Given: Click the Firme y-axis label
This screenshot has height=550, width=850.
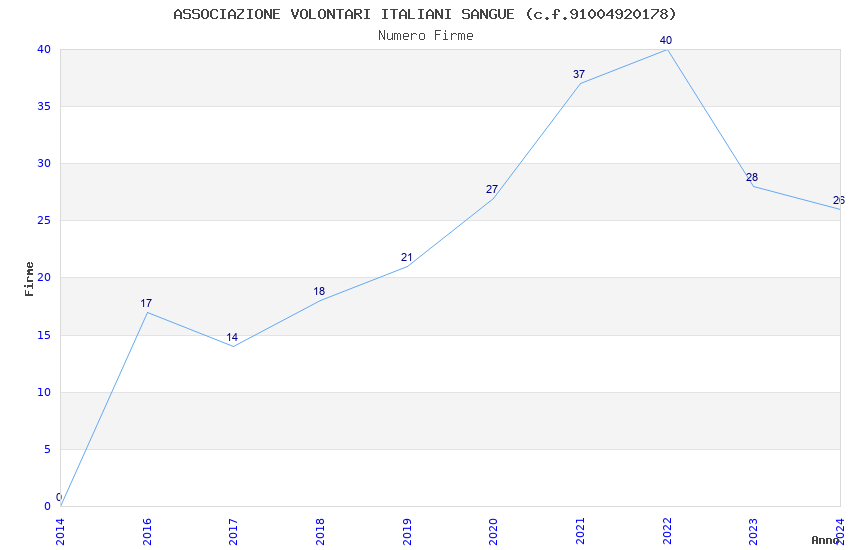Looking at the screenshot, I should 29,279.
